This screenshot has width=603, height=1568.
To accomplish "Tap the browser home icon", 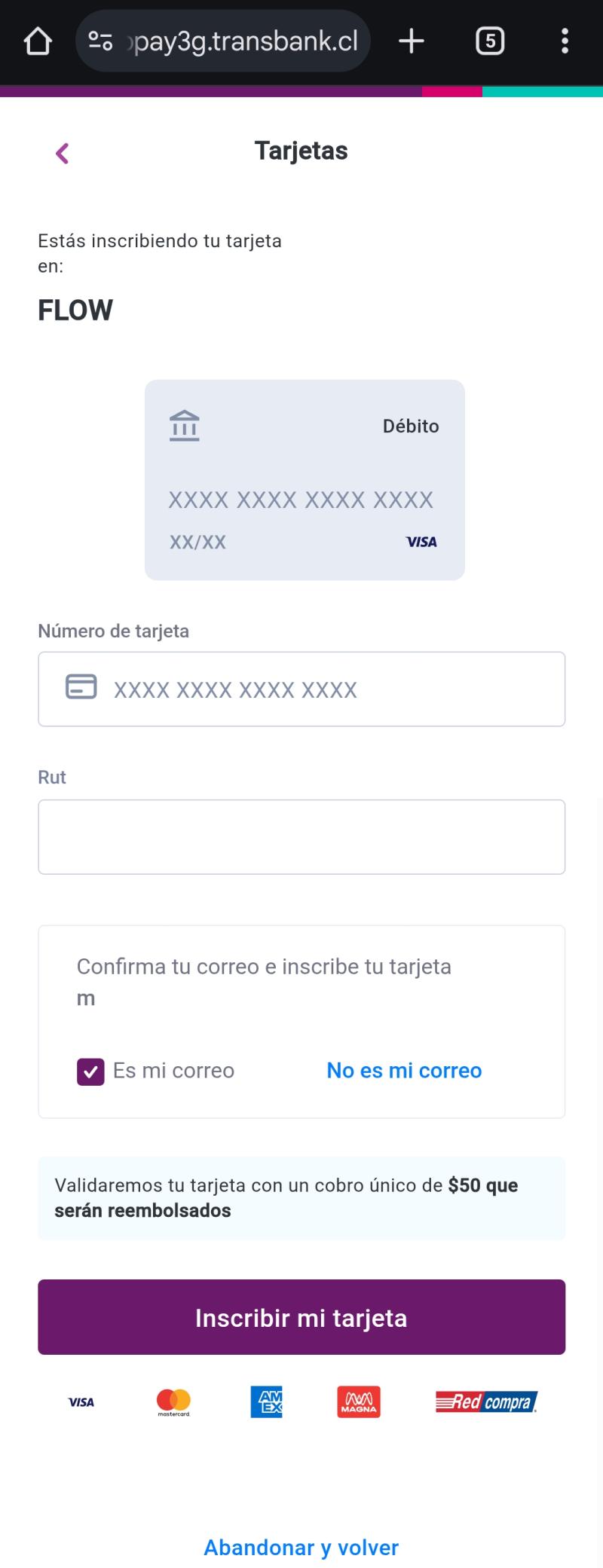I will click(38, 41).
